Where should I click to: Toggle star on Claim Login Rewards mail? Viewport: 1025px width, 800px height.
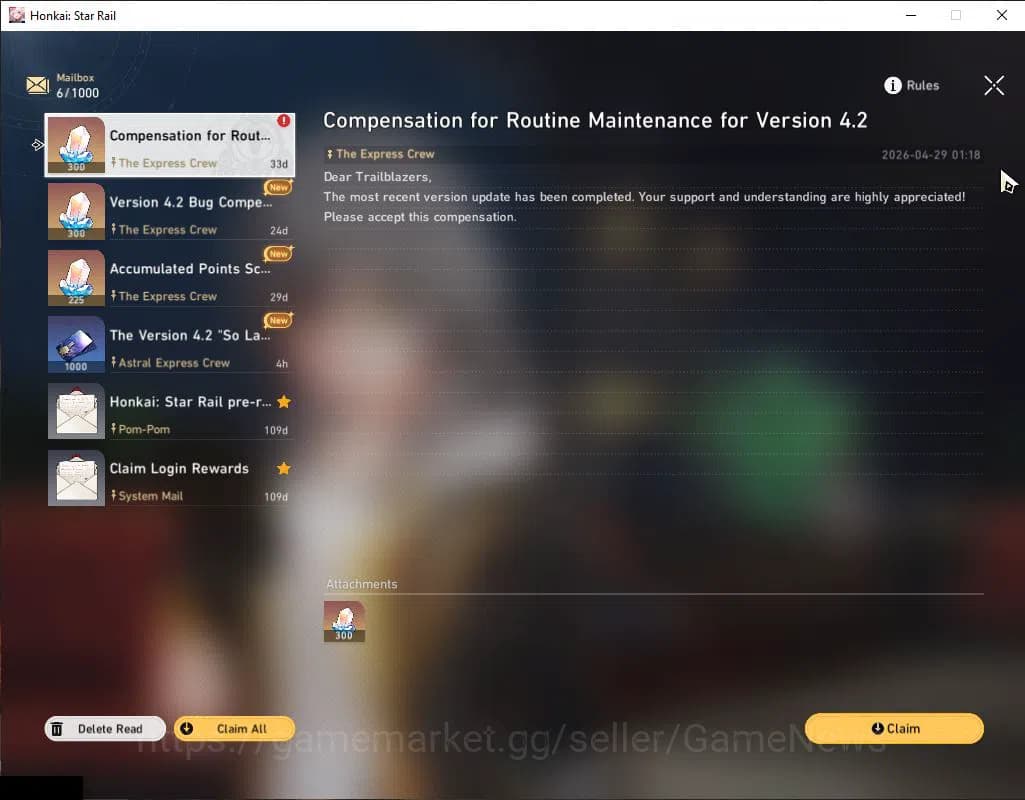284,468
